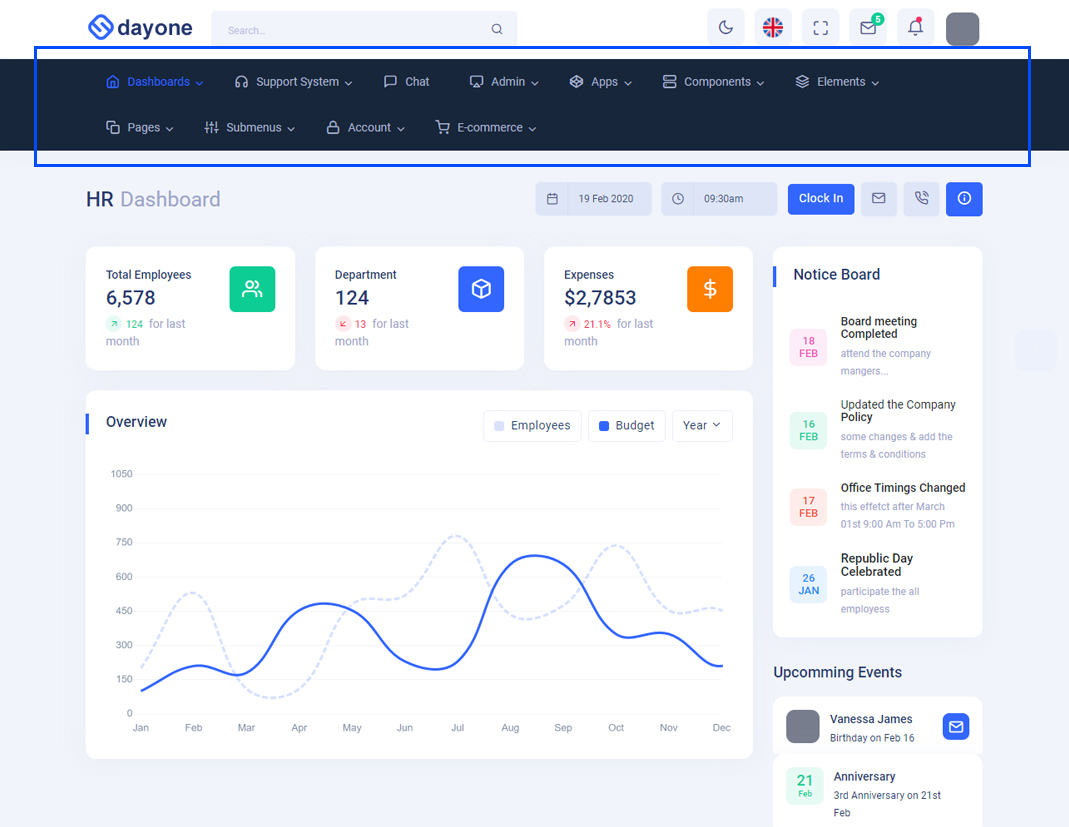Open the notifications bell
This screenshot has height=827, width=1069.
(x=915, y=28)
